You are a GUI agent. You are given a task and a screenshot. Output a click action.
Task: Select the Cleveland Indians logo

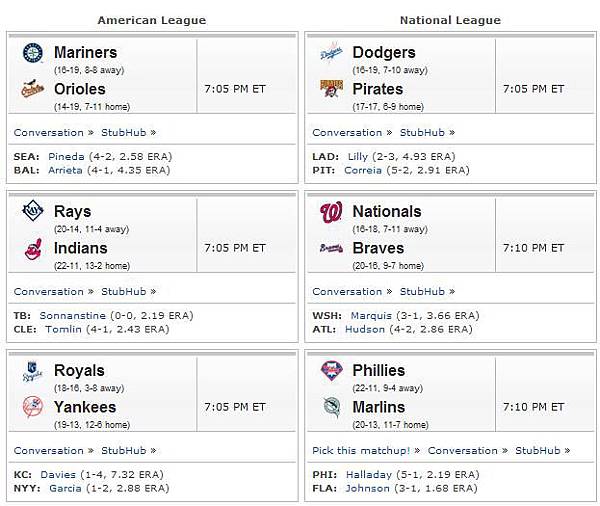(x=33, y=249)
